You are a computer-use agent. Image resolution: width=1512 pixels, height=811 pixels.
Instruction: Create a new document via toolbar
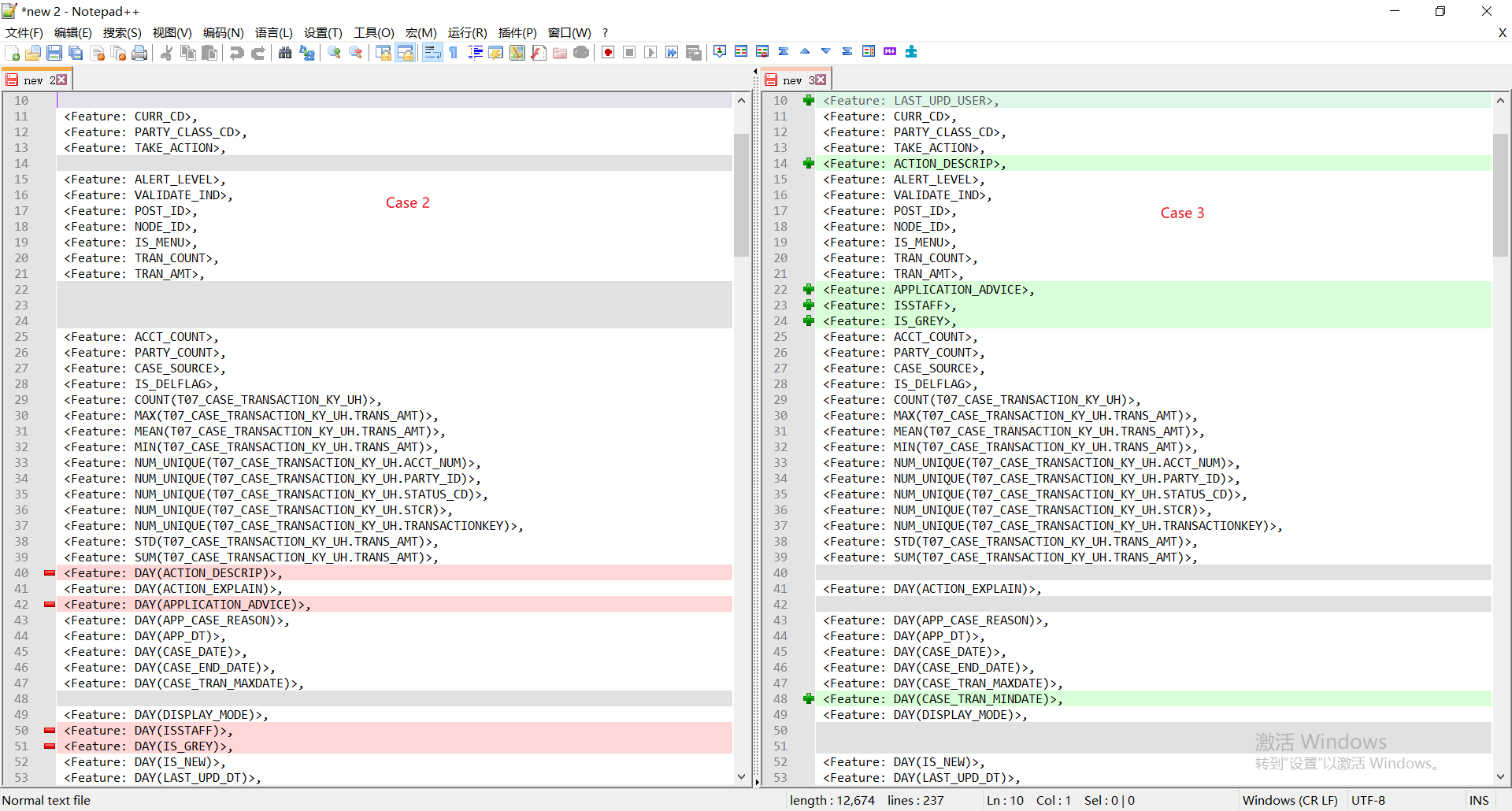click(x=13, y=53)
